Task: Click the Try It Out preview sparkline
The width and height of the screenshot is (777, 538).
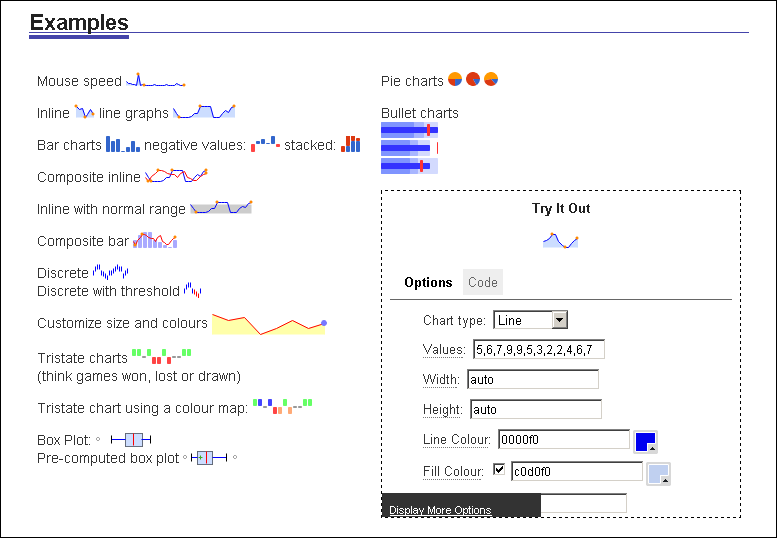Action: coord(560,240)
